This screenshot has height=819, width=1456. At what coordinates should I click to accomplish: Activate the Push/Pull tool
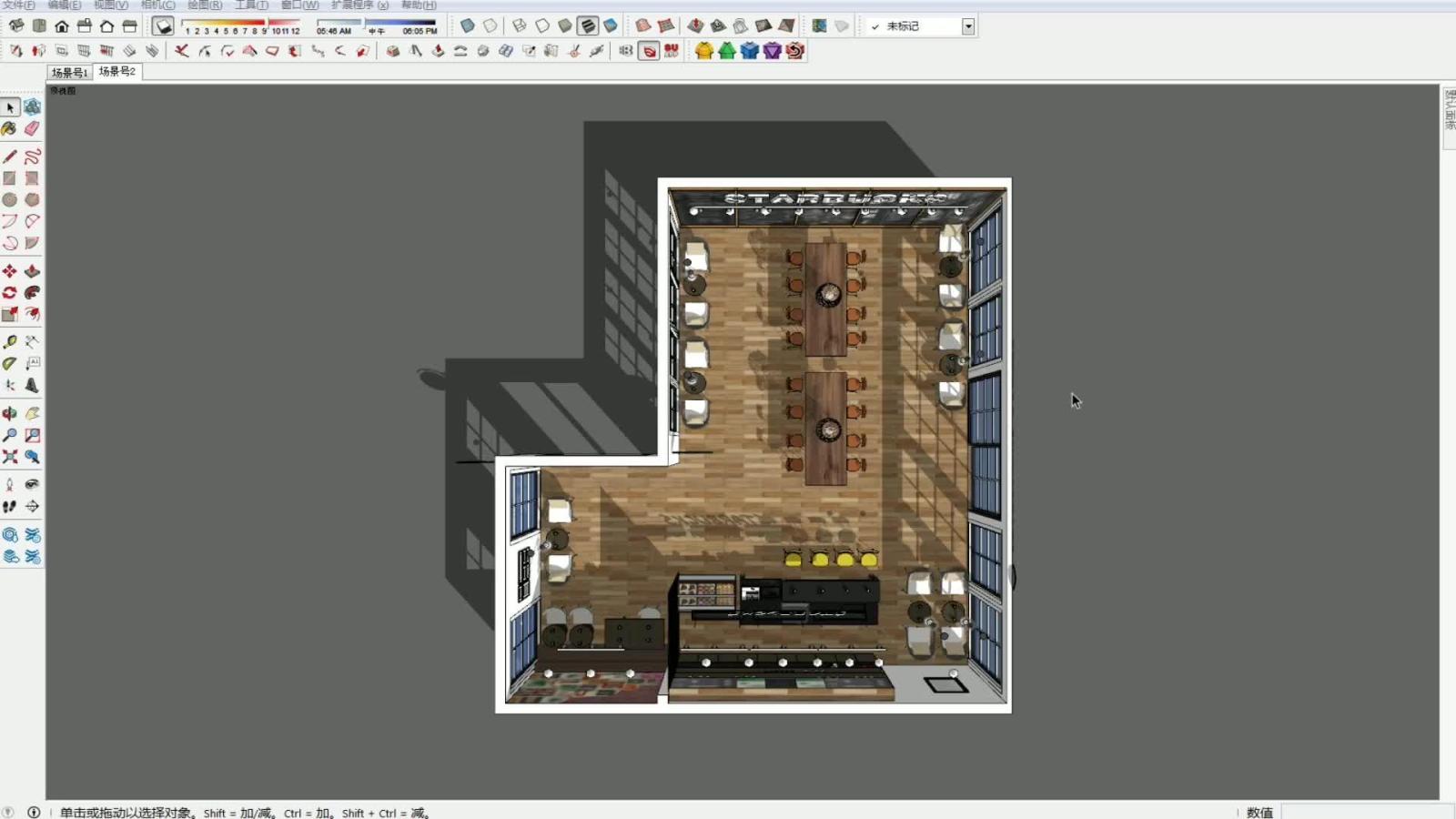pyautogui.click(x=33, y=271)
